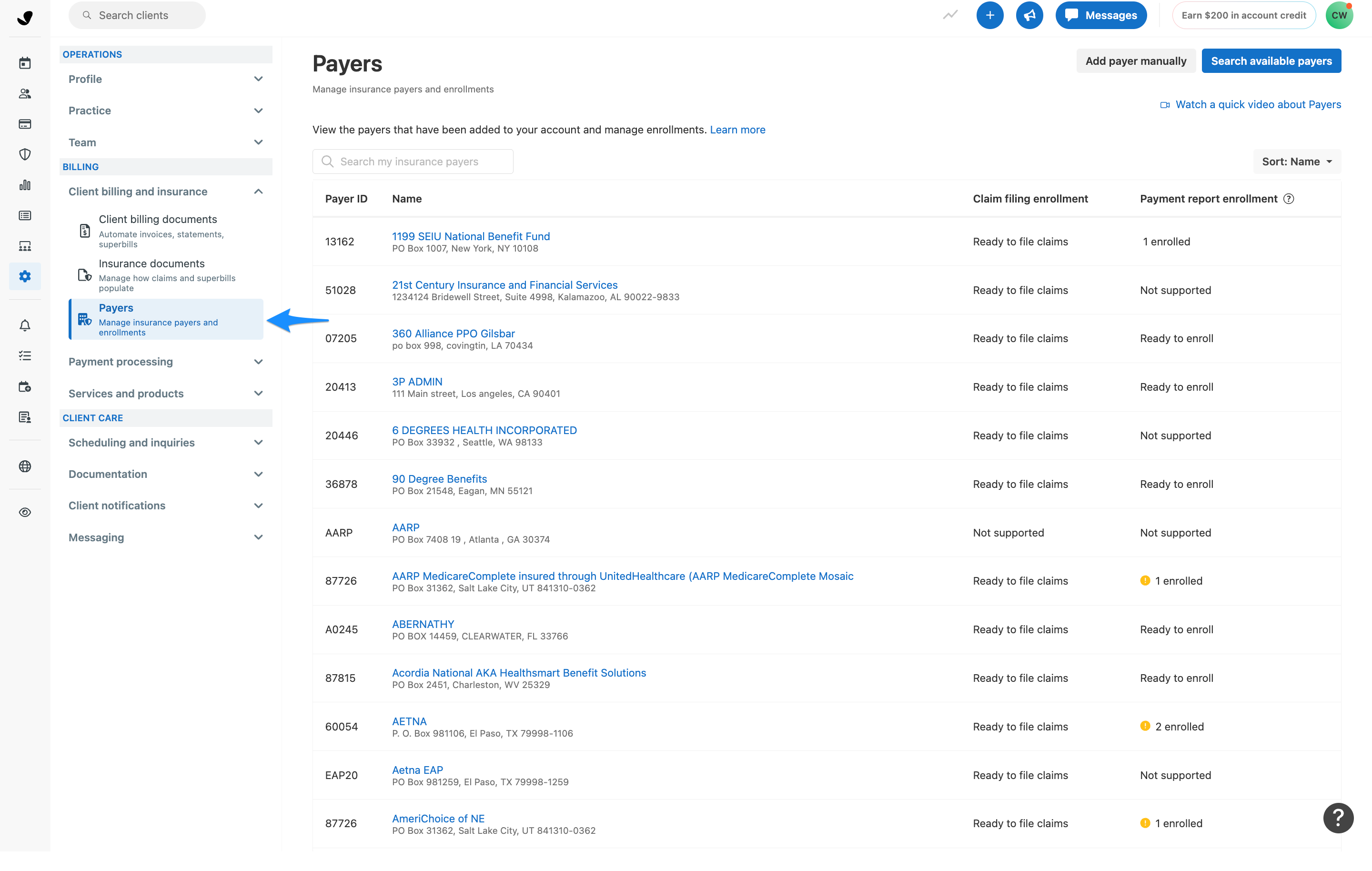Open the dark question mark help bubble

(x=1338, y=818)
